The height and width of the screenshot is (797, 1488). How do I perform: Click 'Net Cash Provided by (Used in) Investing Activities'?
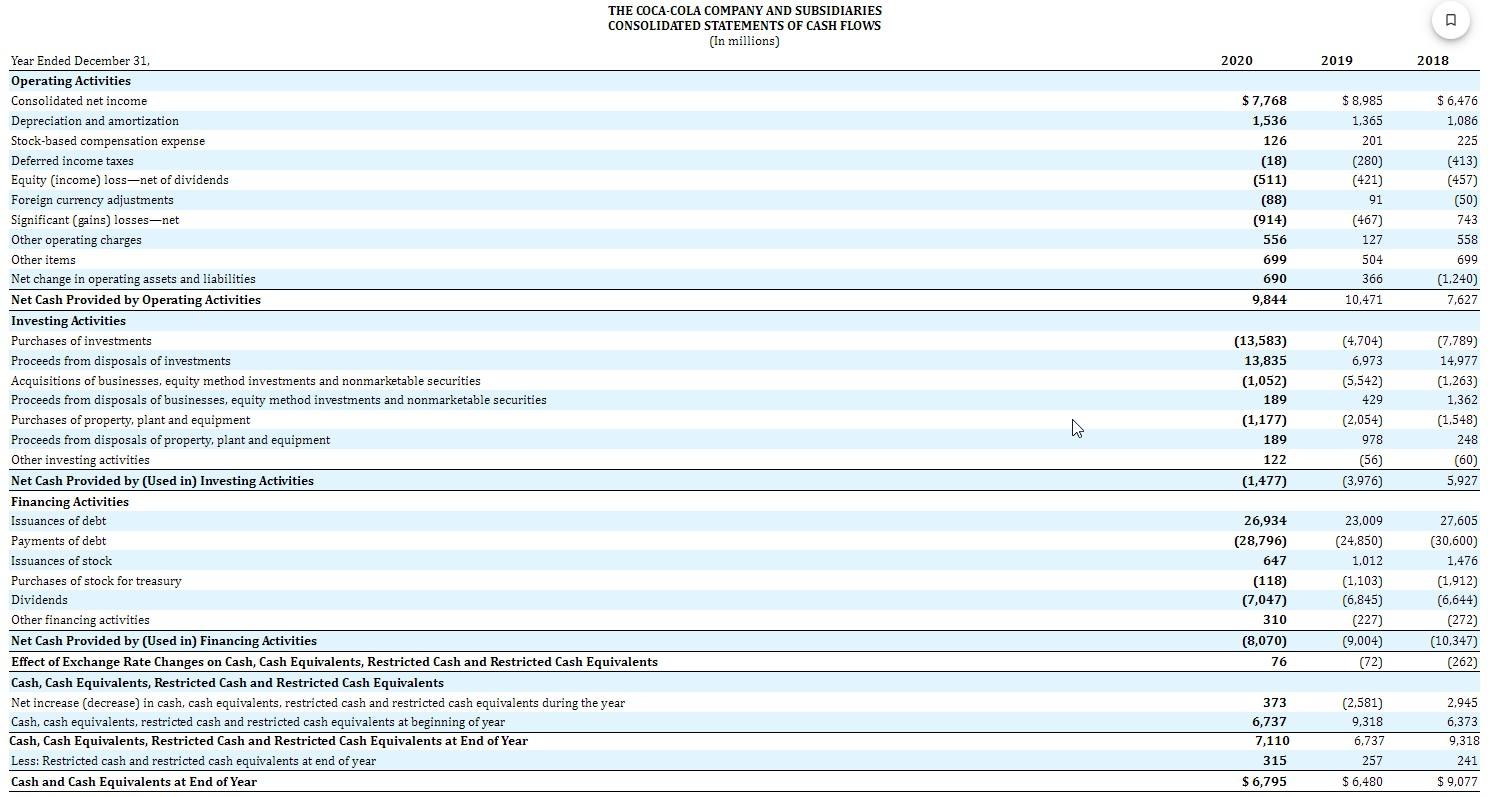point(162,481)
